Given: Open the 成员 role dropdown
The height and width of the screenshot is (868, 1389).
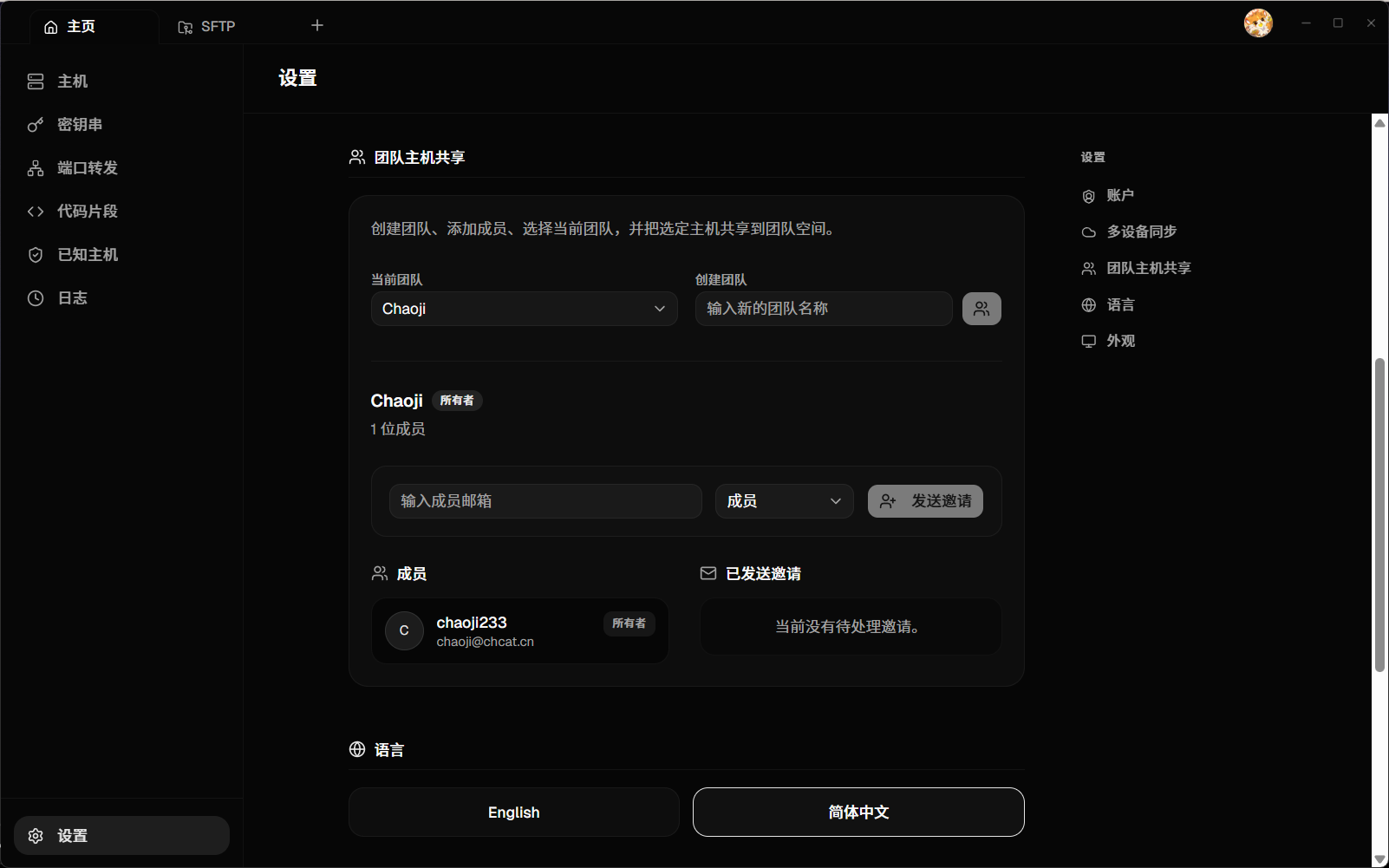Looking at the screenshot, I should (785, 501).
